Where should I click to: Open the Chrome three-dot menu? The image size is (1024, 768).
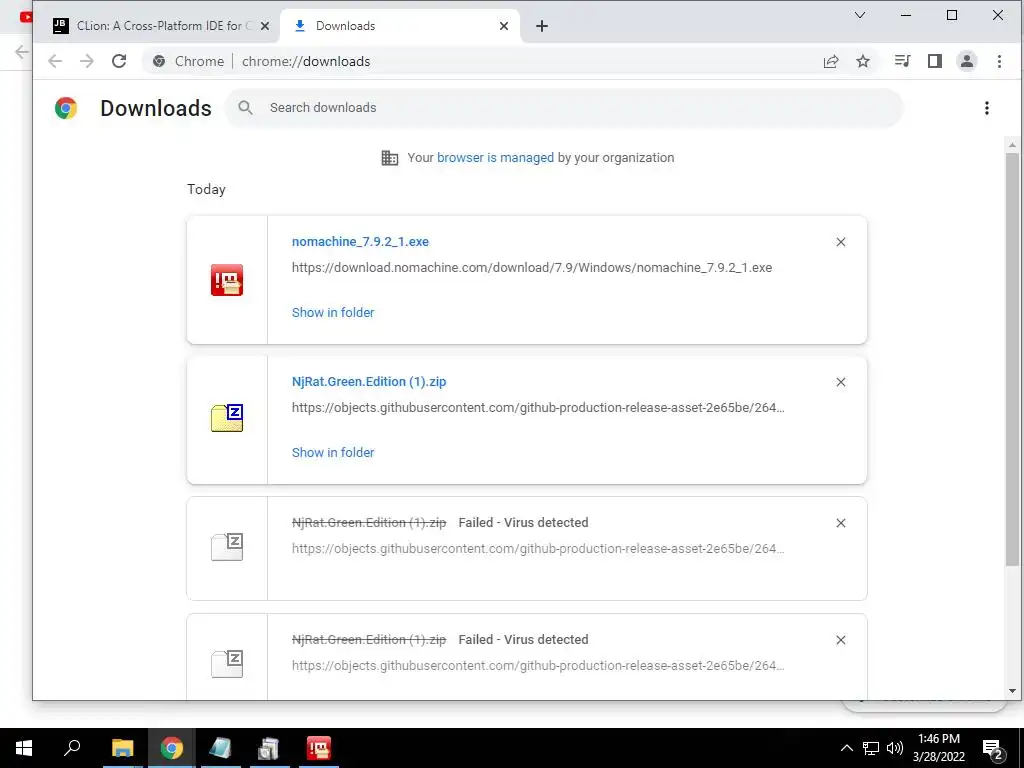pos(999,61)
